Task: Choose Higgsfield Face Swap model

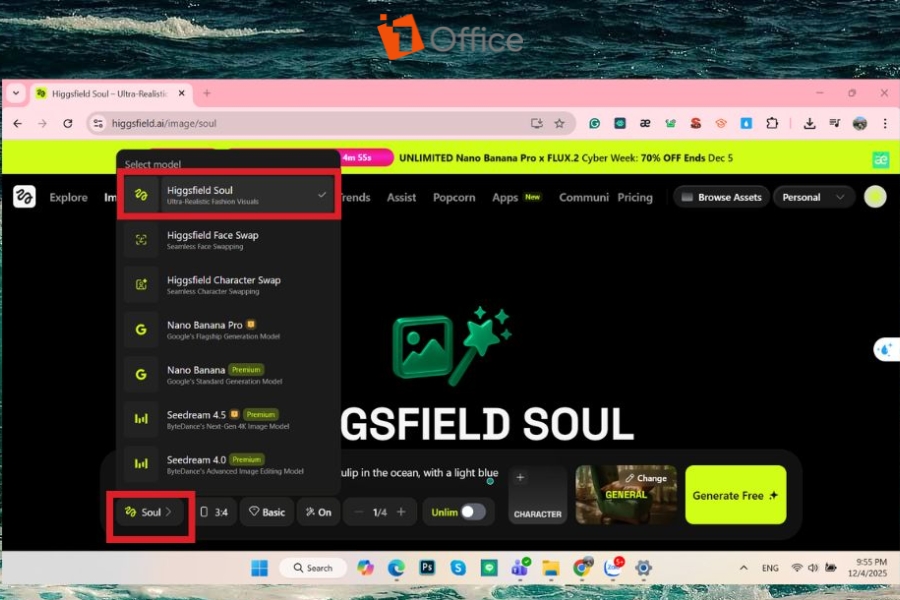Action: [x=228, y=240]
